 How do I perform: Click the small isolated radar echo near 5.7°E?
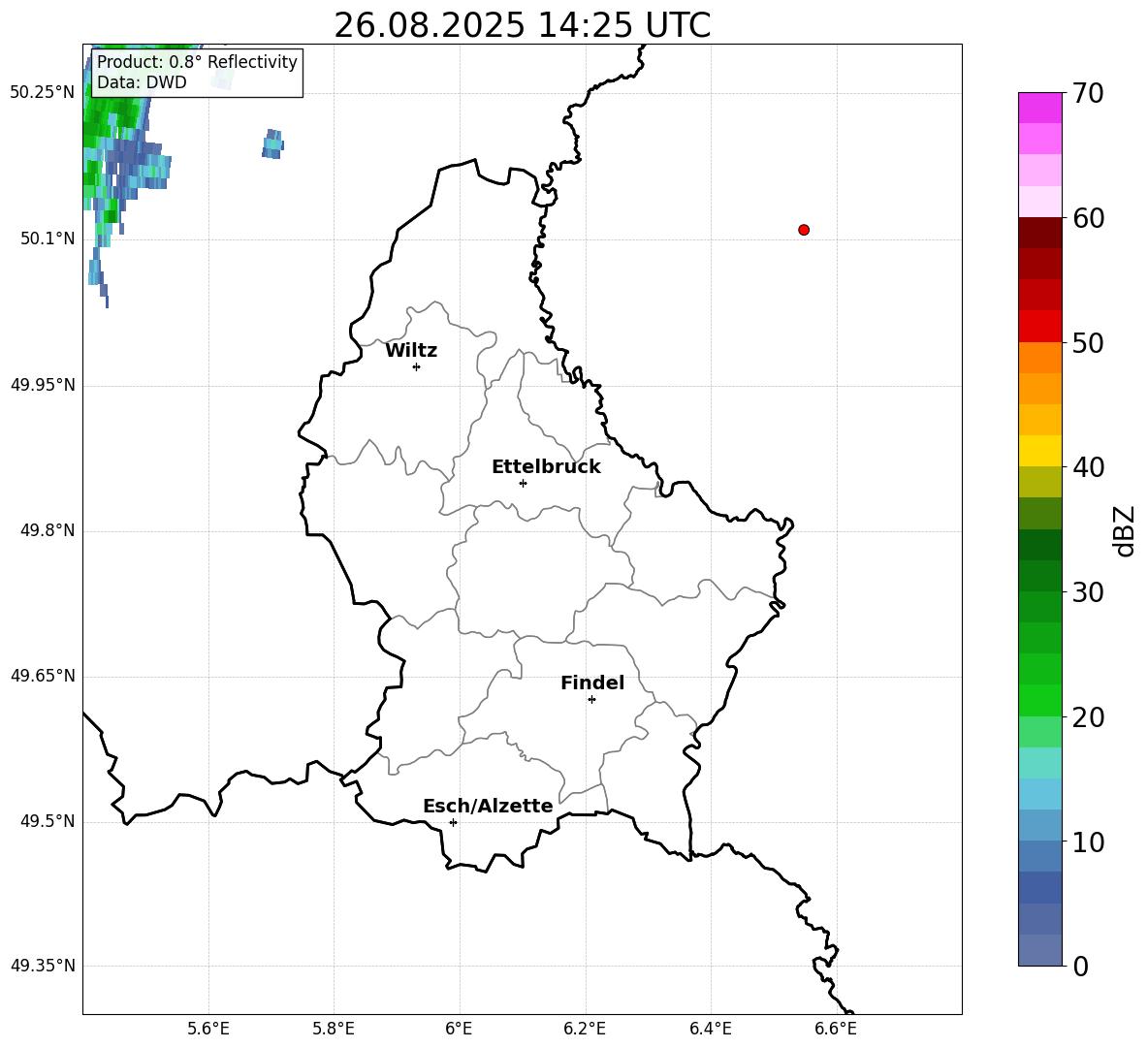tap(272, 144)
